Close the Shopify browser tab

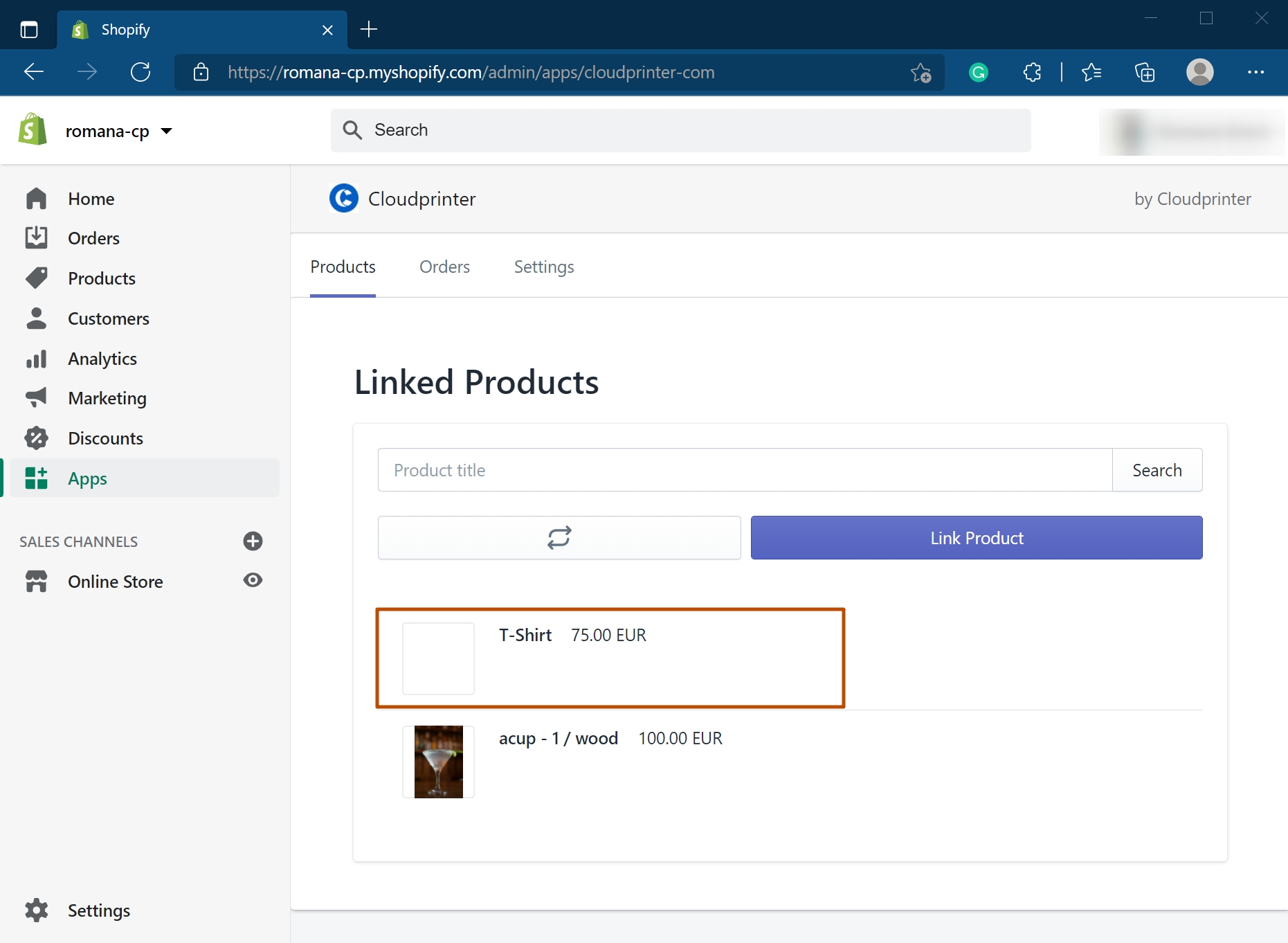327,30
